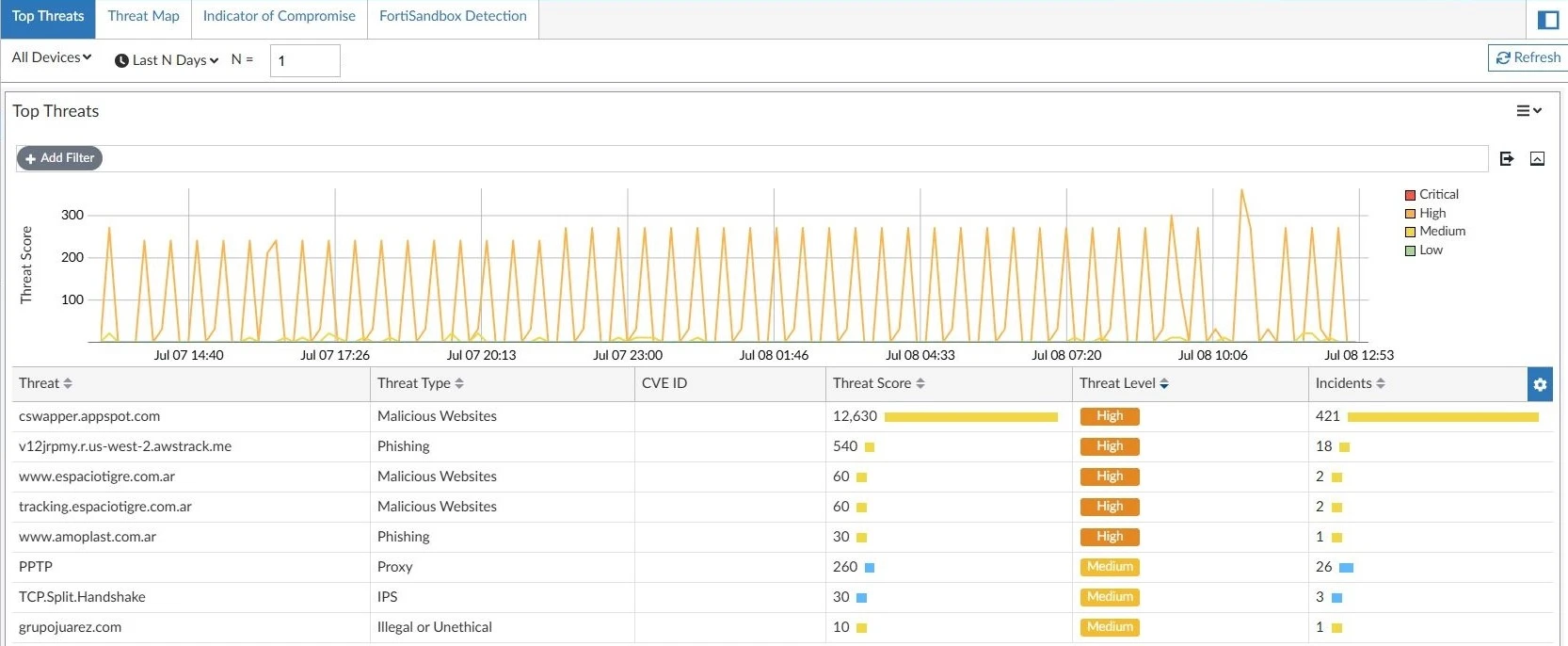
Task: Click the save chart as image icon
Action: pyautogui.click(x=1537, y=159)
